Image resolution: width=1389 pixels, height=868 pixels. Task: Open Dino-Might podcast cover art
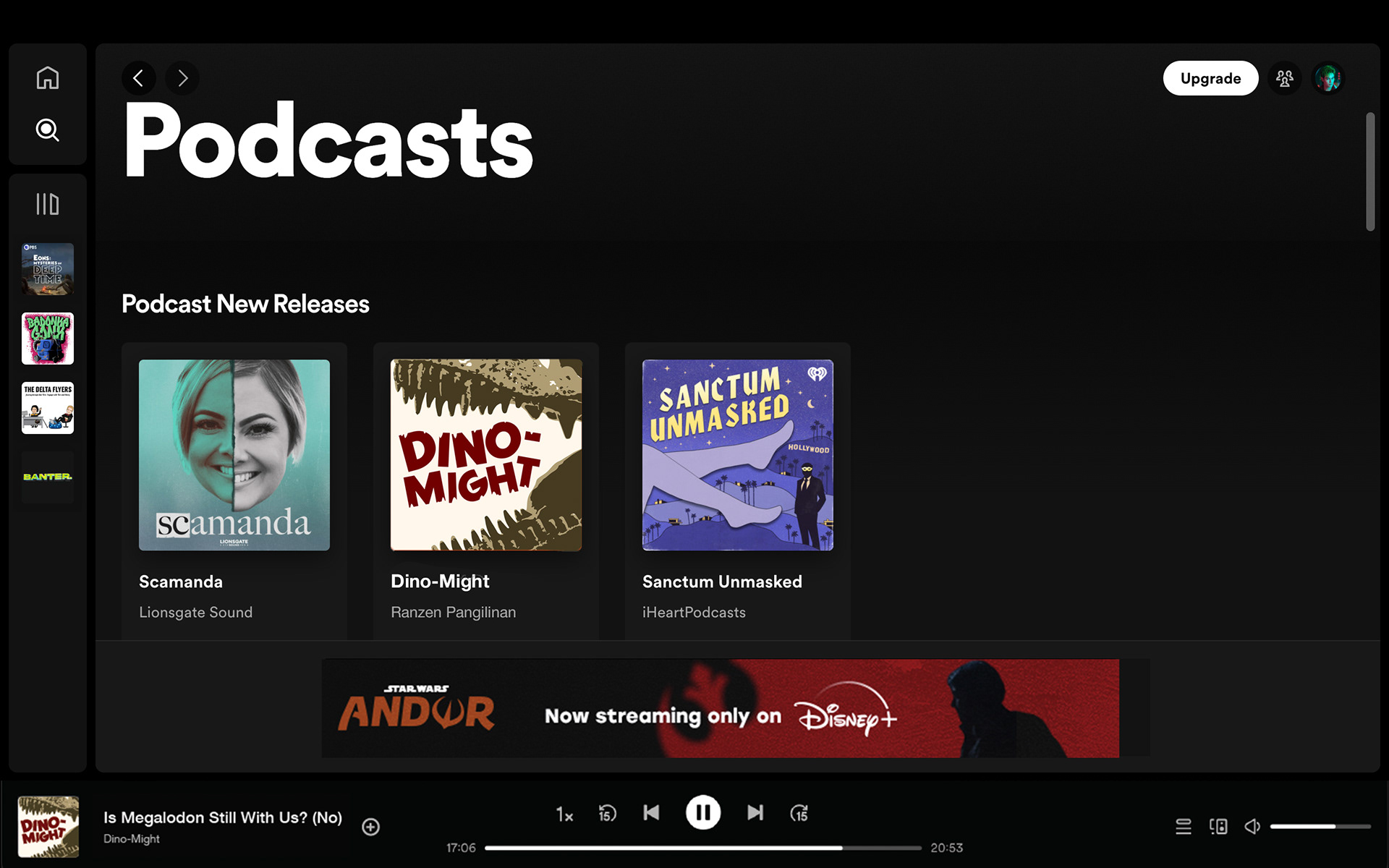click(486, 455)
